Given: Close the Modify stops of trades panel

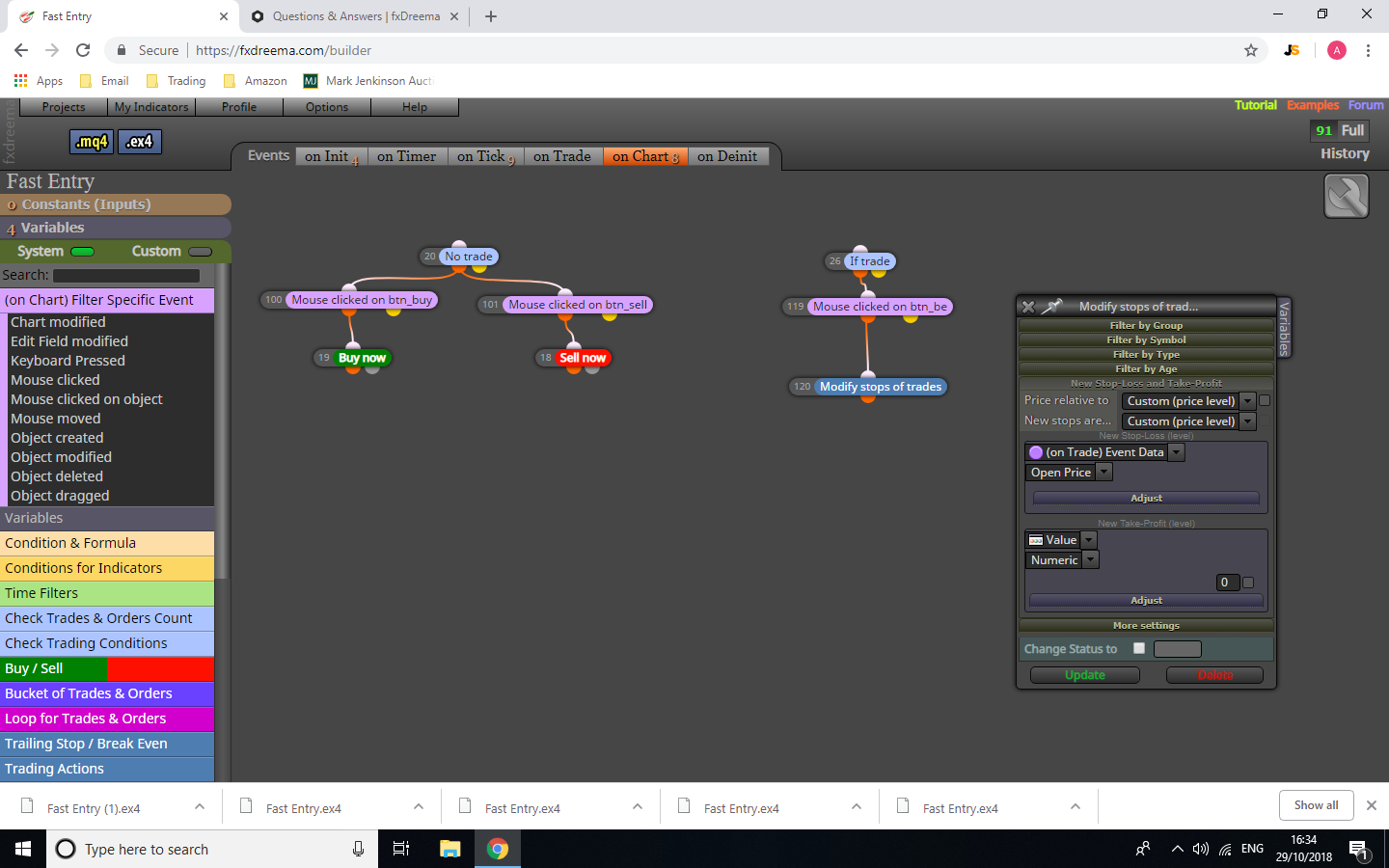Looking at the screenshot, I should (x=1028, y=307).
